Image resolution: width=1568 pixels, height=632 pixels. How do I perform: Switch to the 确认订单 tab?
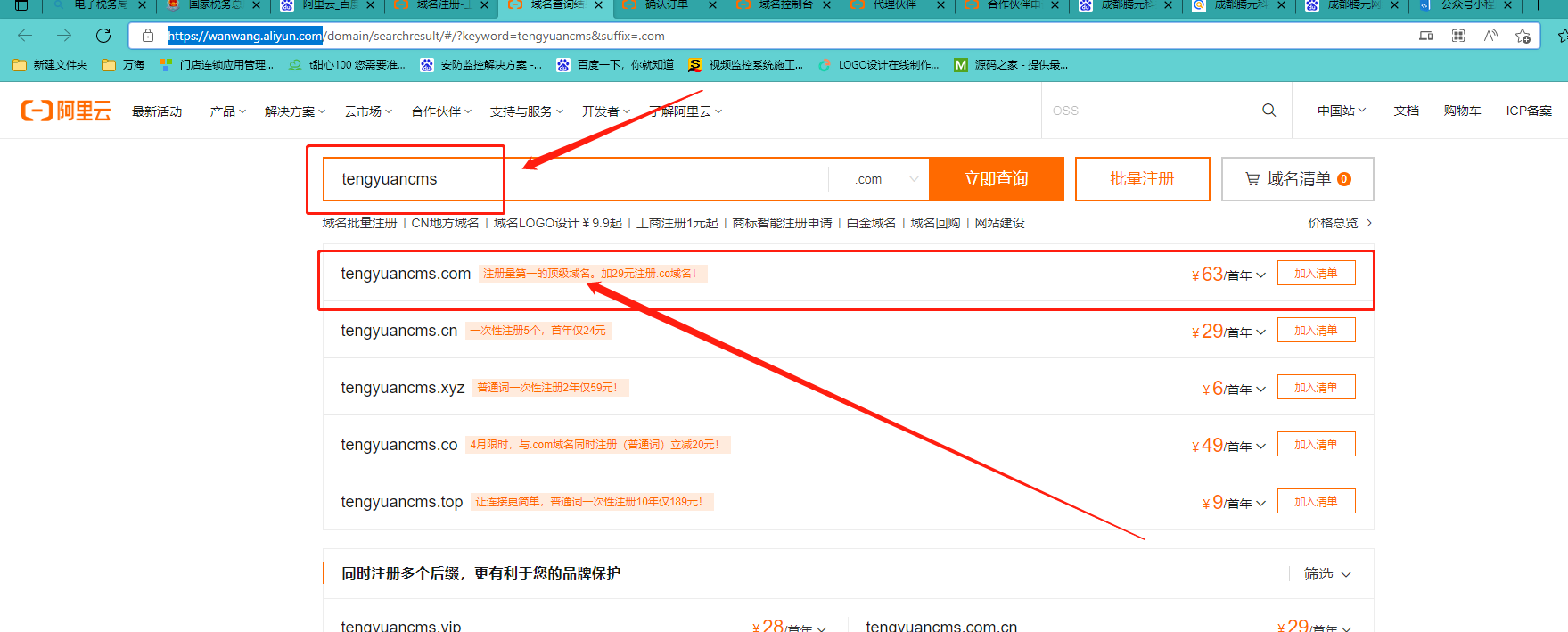click(669, 4)
